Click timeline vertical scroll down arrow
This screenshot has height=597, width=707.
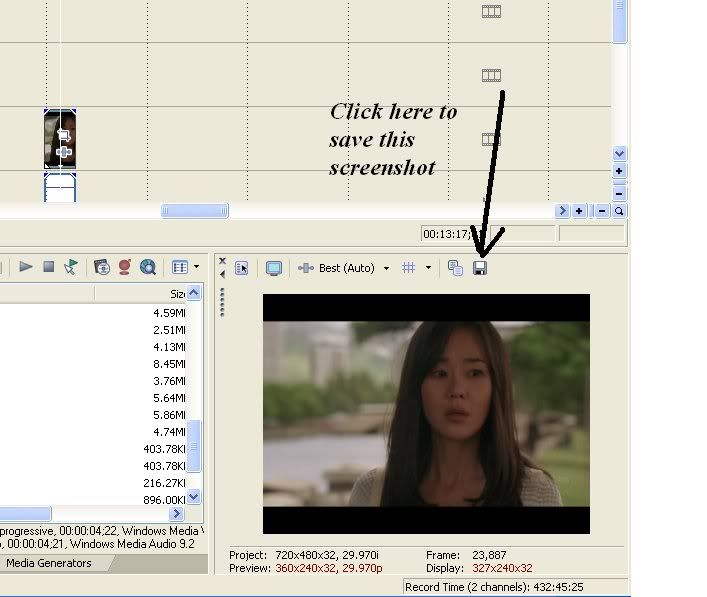[619, 153]
